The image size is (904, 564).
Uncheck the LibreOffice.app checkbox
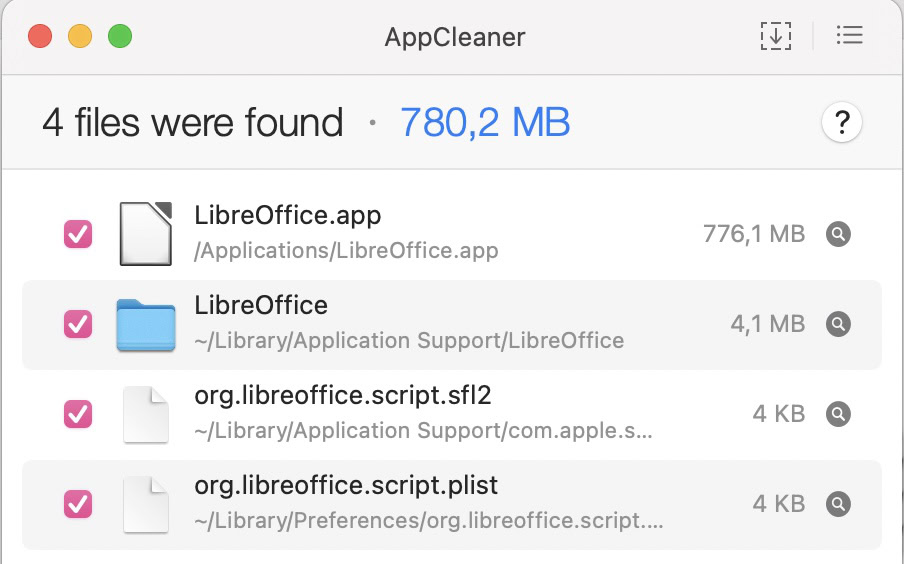[78, 234]
